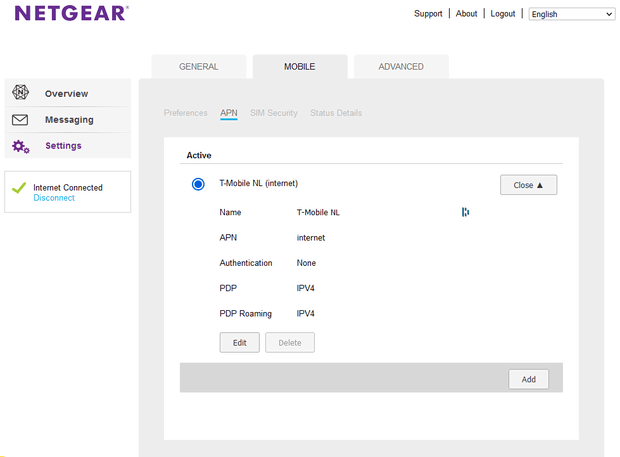Collapse APN details with Close button
The image size is (620, 457).
click(x=528, y=185)
